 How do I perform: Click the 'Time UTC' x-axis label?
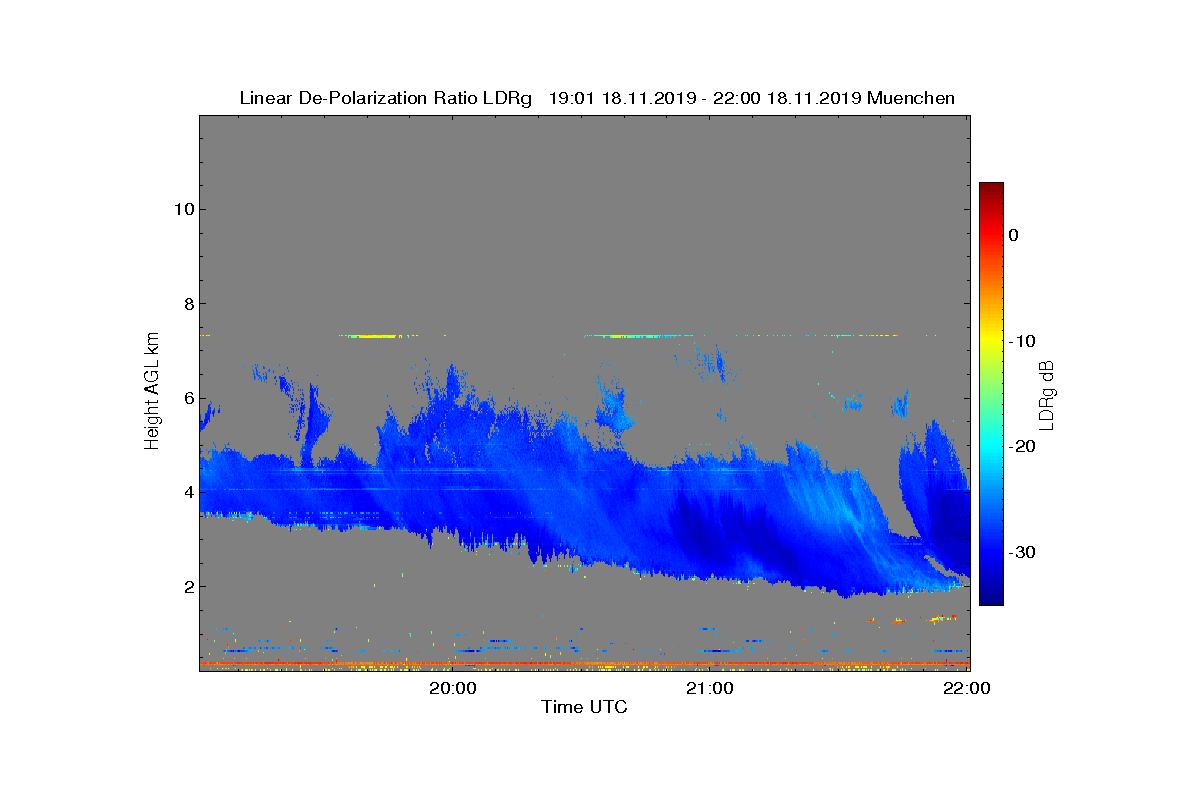[x=585, y=707]
